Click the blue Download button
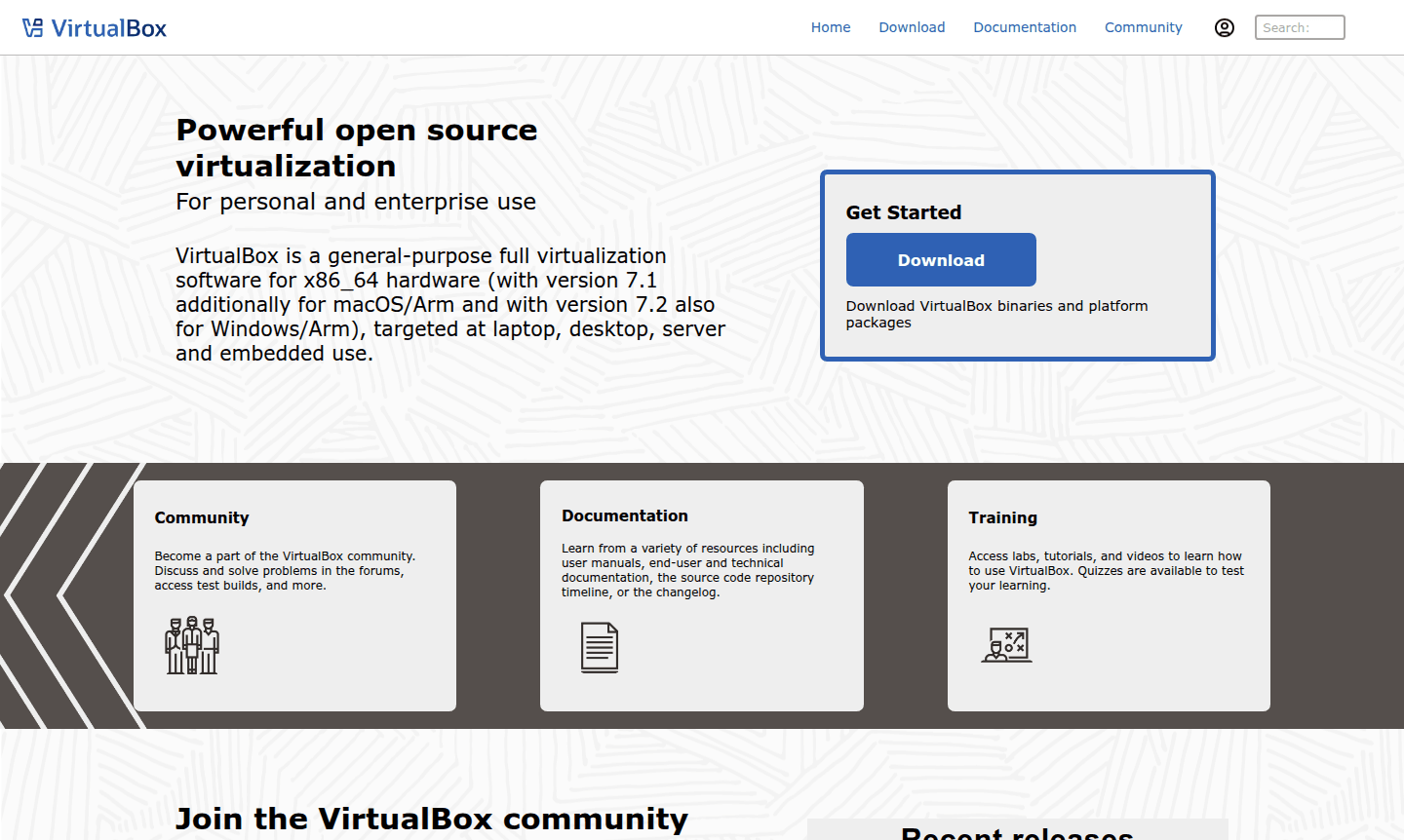Viewport: 1404px width, 840px height. (x=940, y=259)
